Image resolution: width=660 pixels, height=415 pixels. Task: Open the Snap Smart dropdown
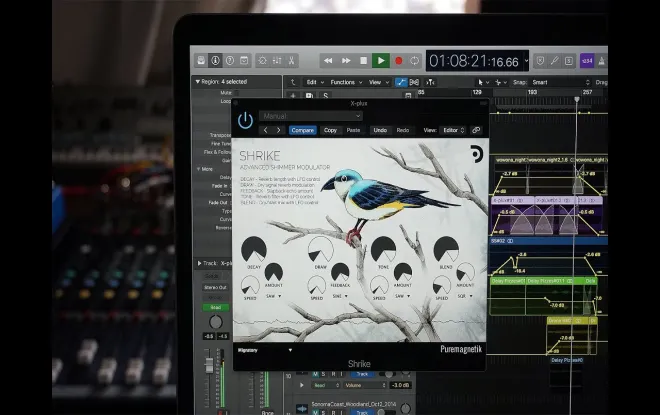pos(560,82)
